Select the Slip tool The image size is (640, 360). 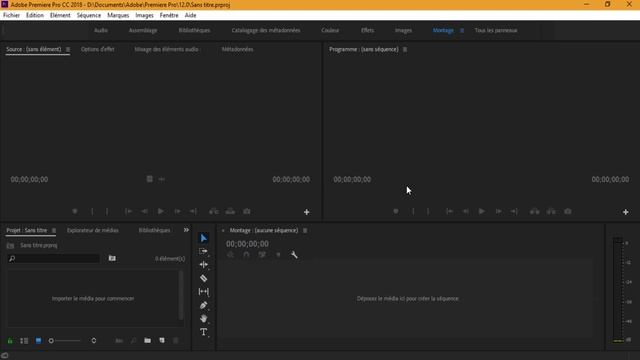(x=203, y=291)
